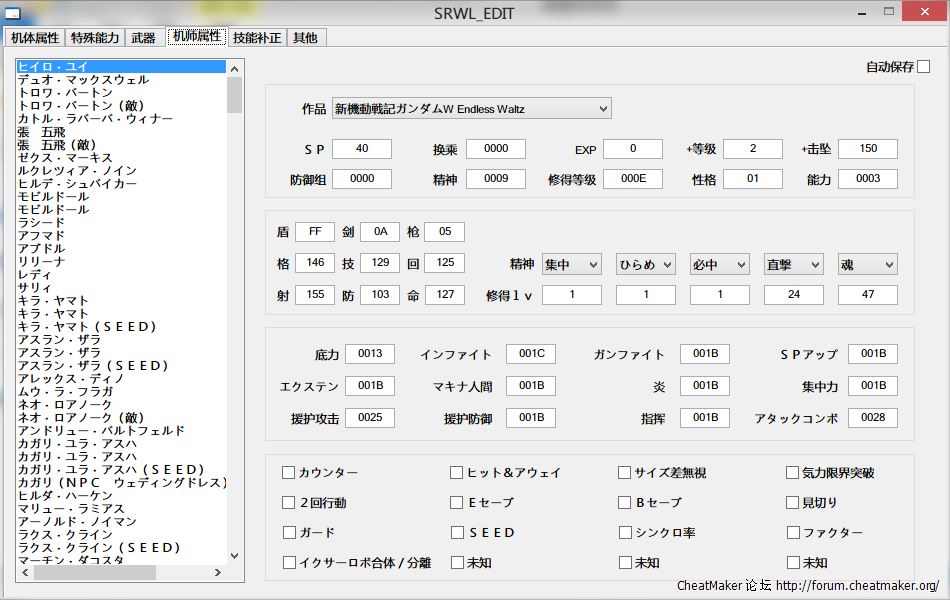
Task: Click the 底力 value field
Action: pyautogui.click(x=370, y=354)
